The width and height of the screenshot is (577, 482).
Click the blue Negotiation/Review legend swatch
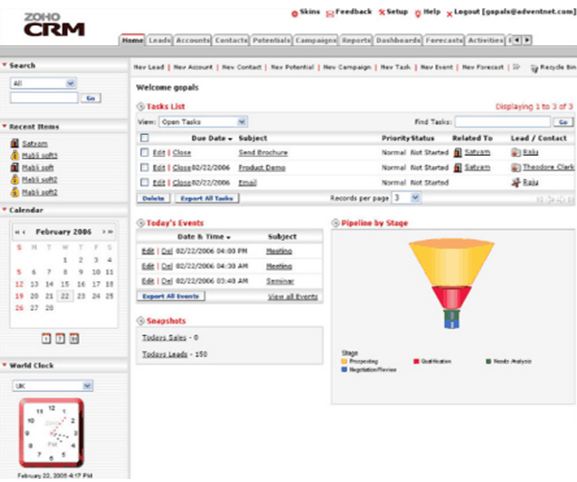pyautogui.click(x=344, y=369)
